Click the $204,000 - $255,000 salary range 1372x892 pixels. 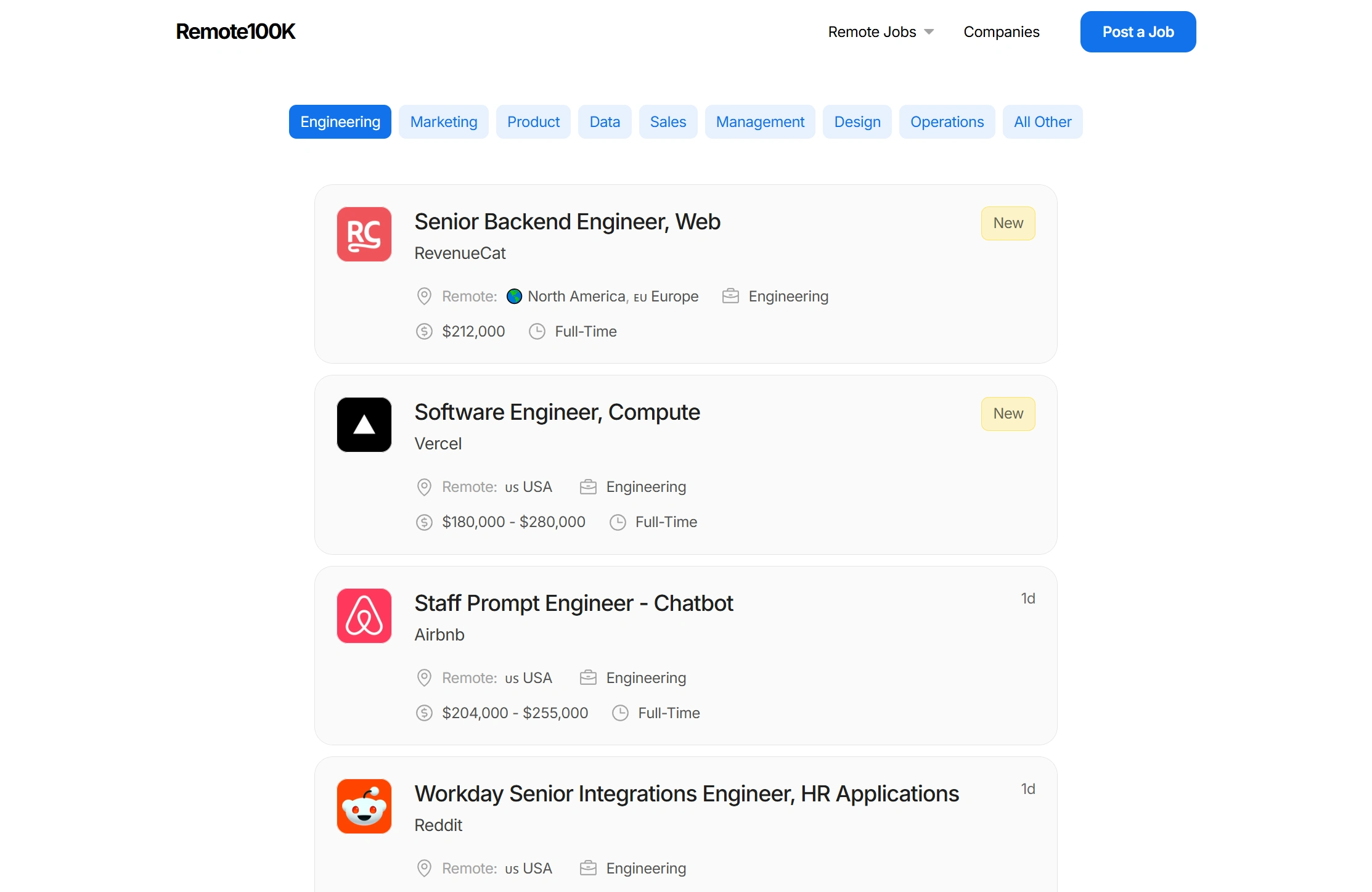515,713
